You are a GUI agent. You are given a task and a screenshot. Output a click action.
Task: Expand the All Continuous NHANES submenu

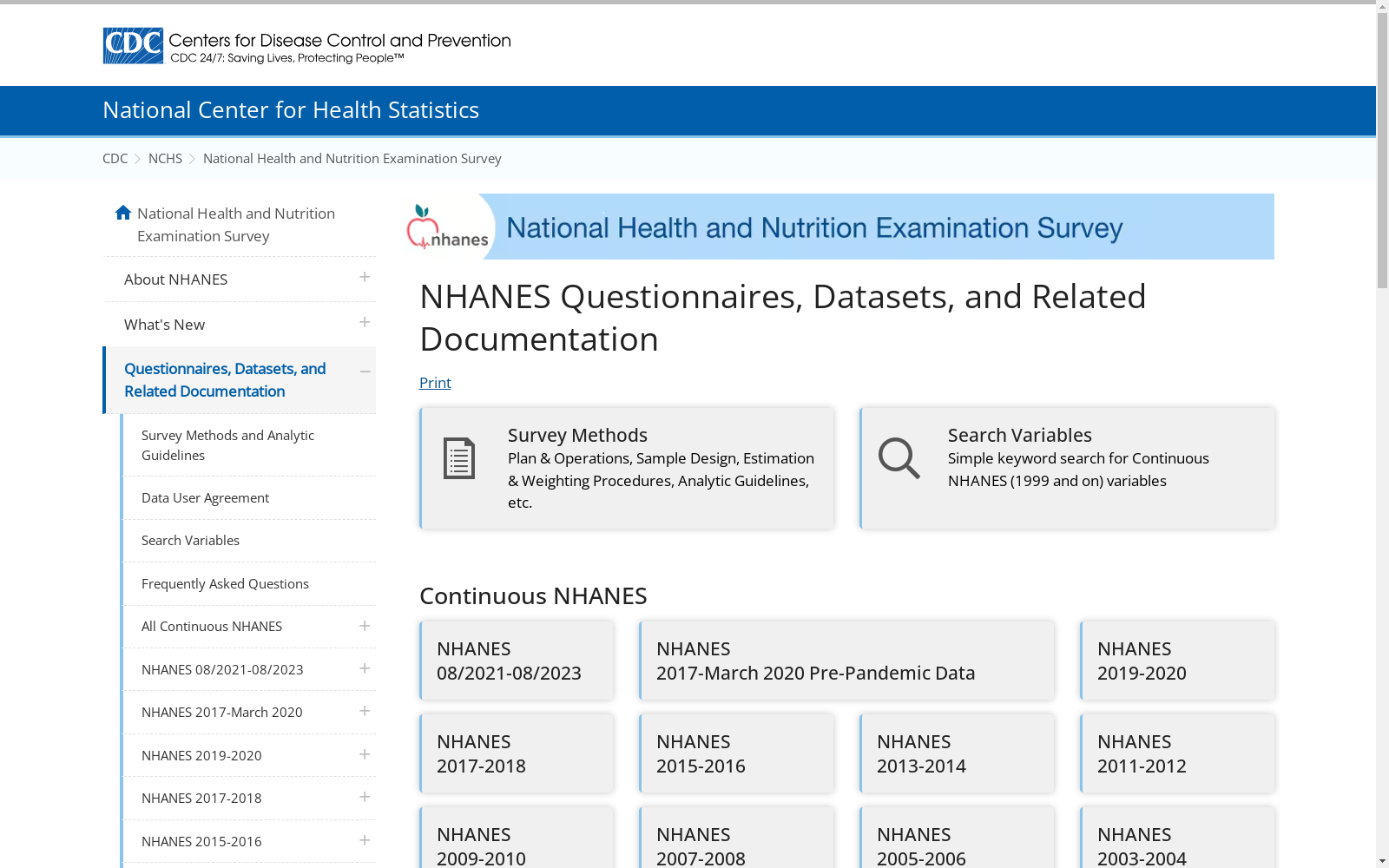(365, 626)
